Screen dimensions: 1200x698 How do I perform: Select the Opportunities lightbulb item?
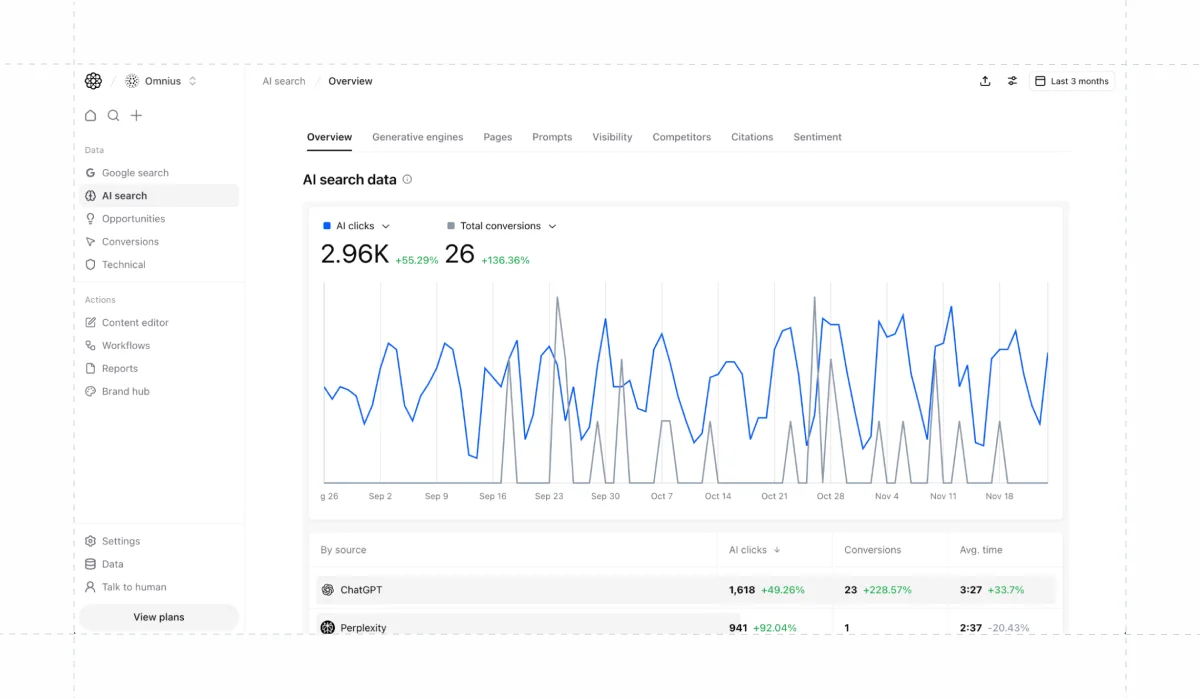[x=133, y=218]
